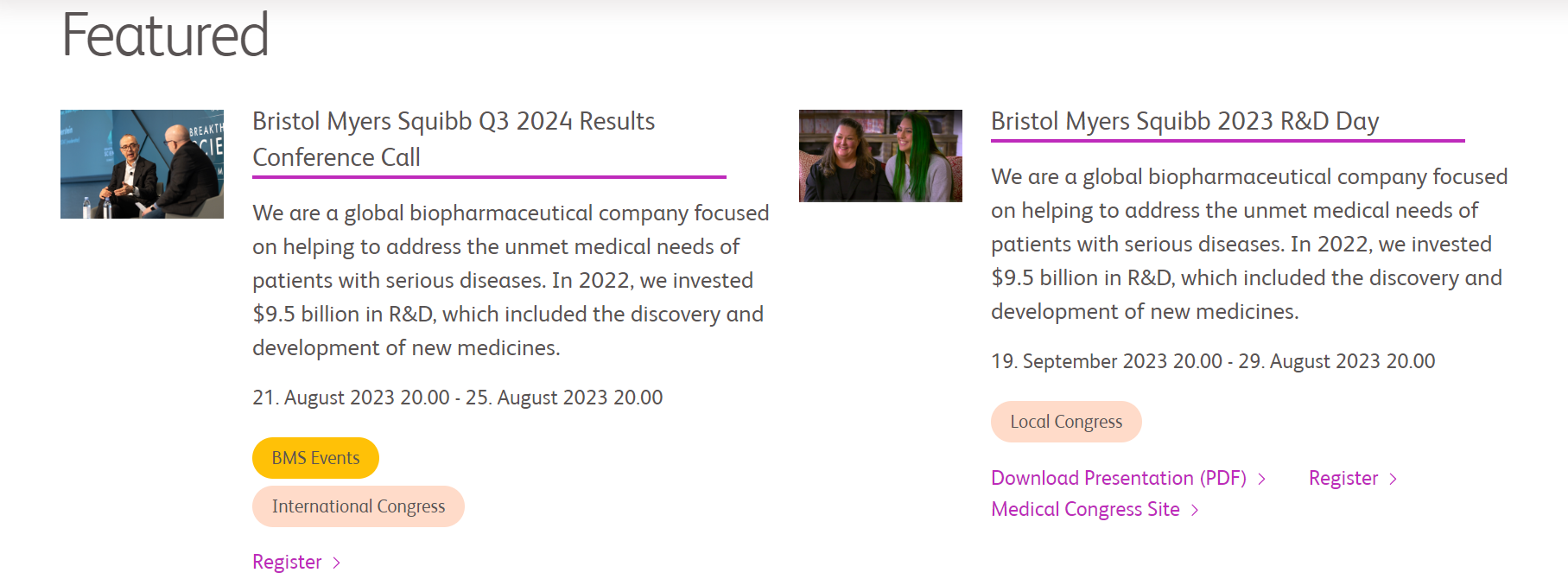Click the R&D Day two women thumbnail
Viewport: 1568px width, 579px height.
point(880,156)
